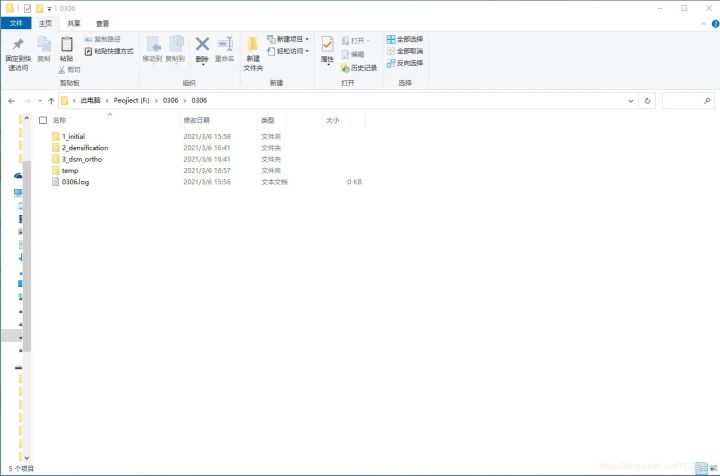Click the Delete red X icon
Image resolution: width=720 pixels, height=476 pixels.
pyautogui.click(x=202, y=47)
